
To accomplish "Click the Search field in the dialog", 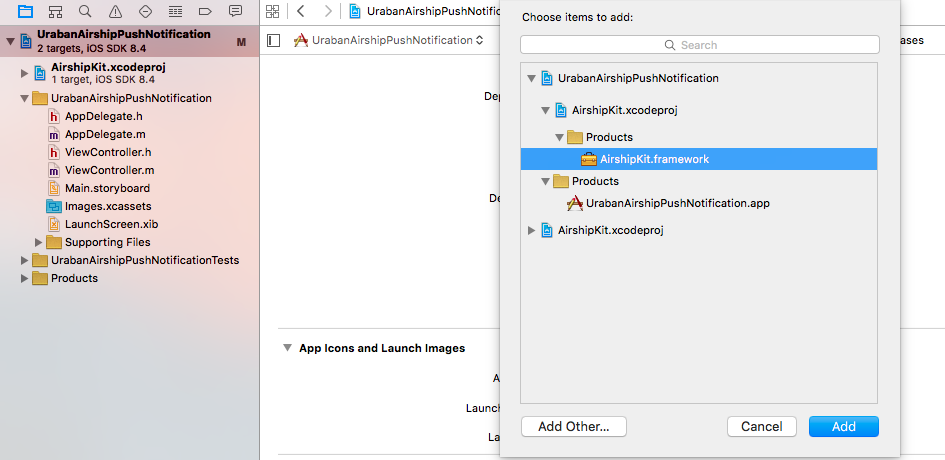I will [700, 45].
